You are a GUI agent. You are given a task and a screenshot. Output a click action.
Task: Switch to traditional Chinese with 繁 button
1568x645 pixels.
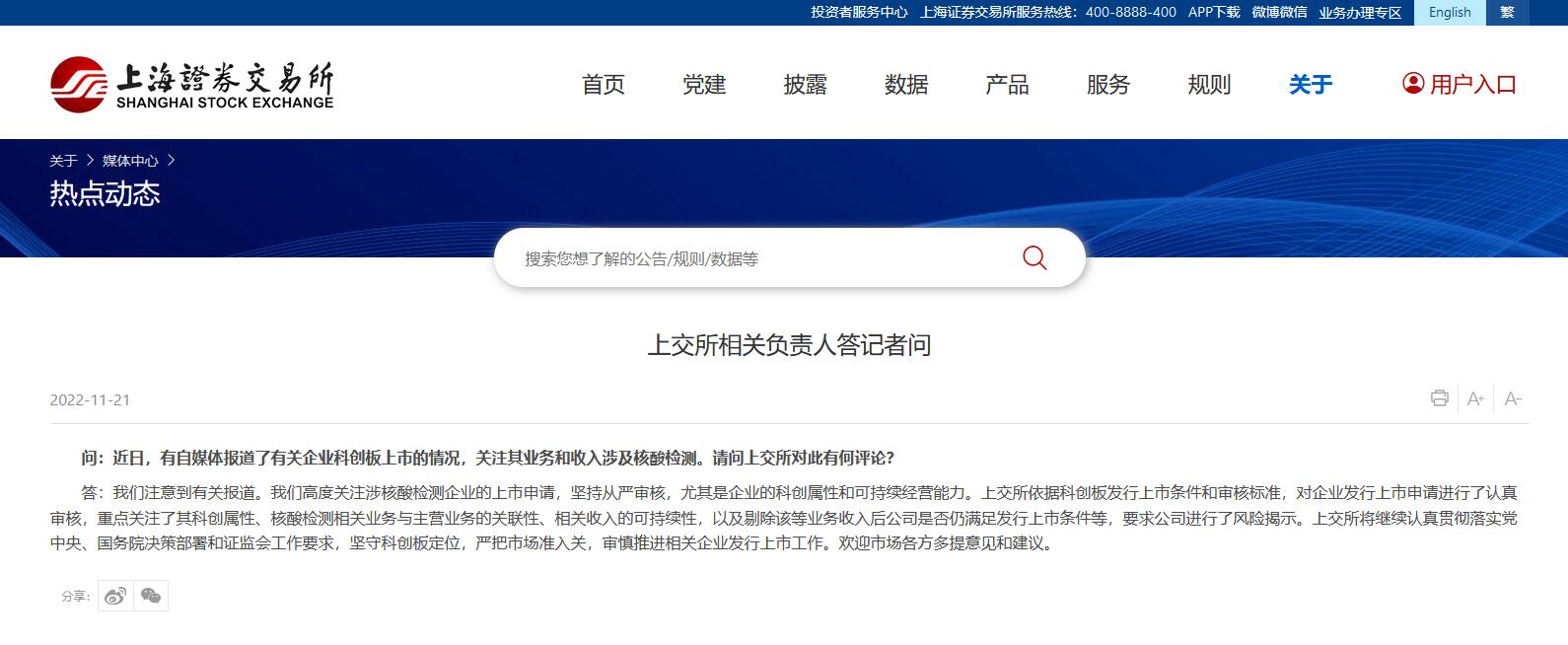(1507, 12)
